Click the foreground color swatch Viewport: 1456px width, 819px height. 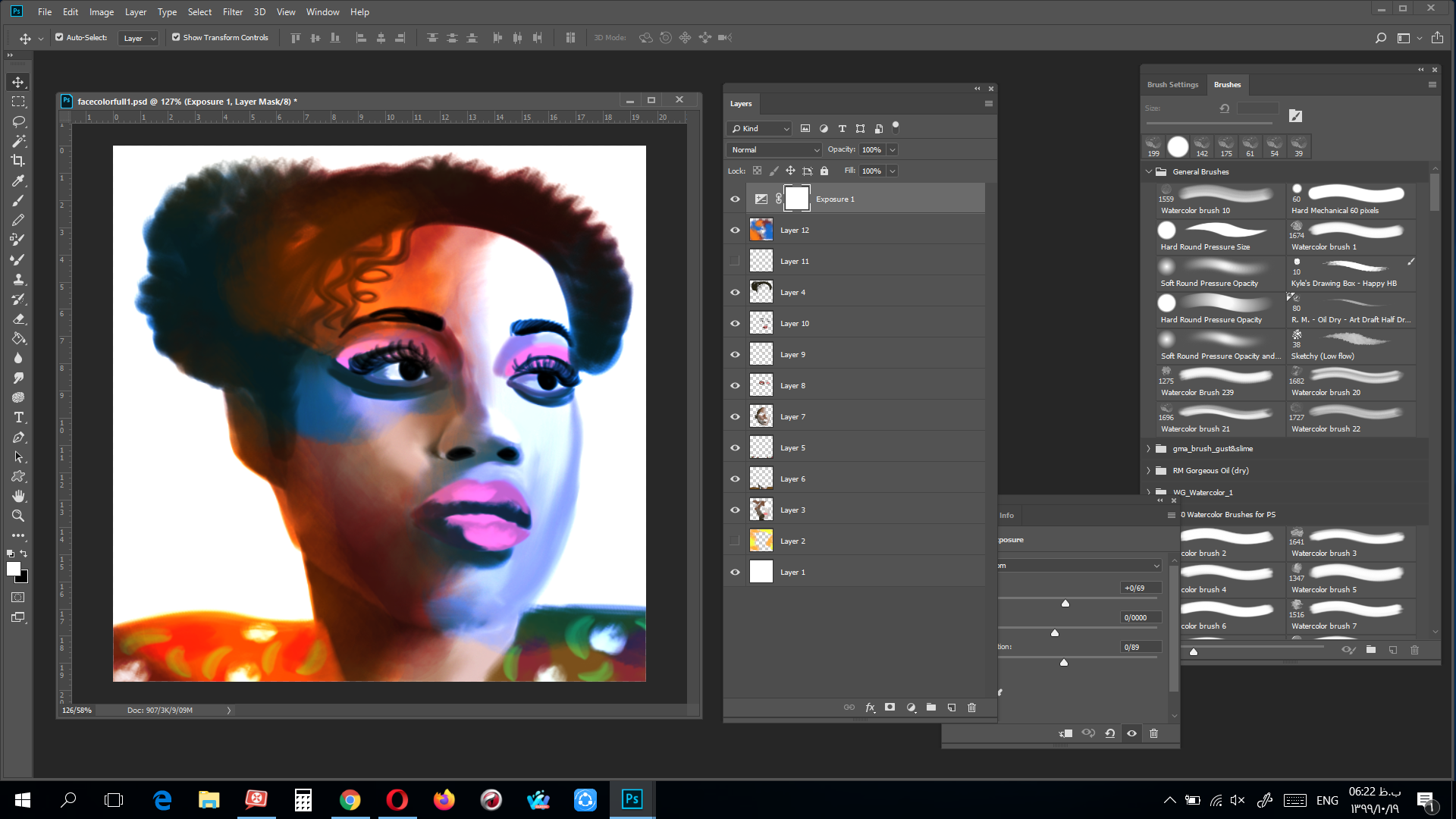[x=14, y=570]
